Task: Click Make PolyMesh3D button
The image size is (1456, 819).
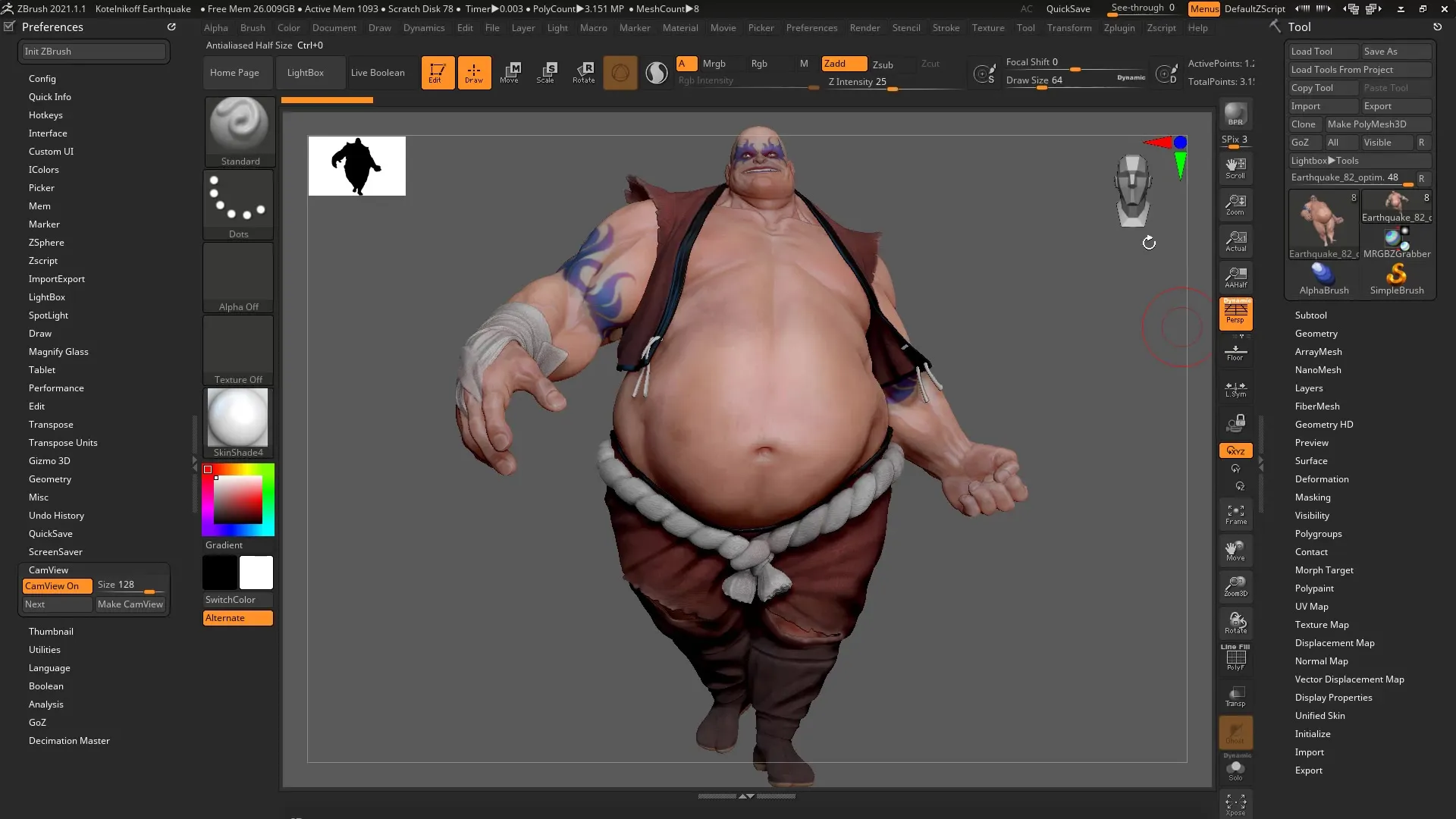Action: 1377,124
